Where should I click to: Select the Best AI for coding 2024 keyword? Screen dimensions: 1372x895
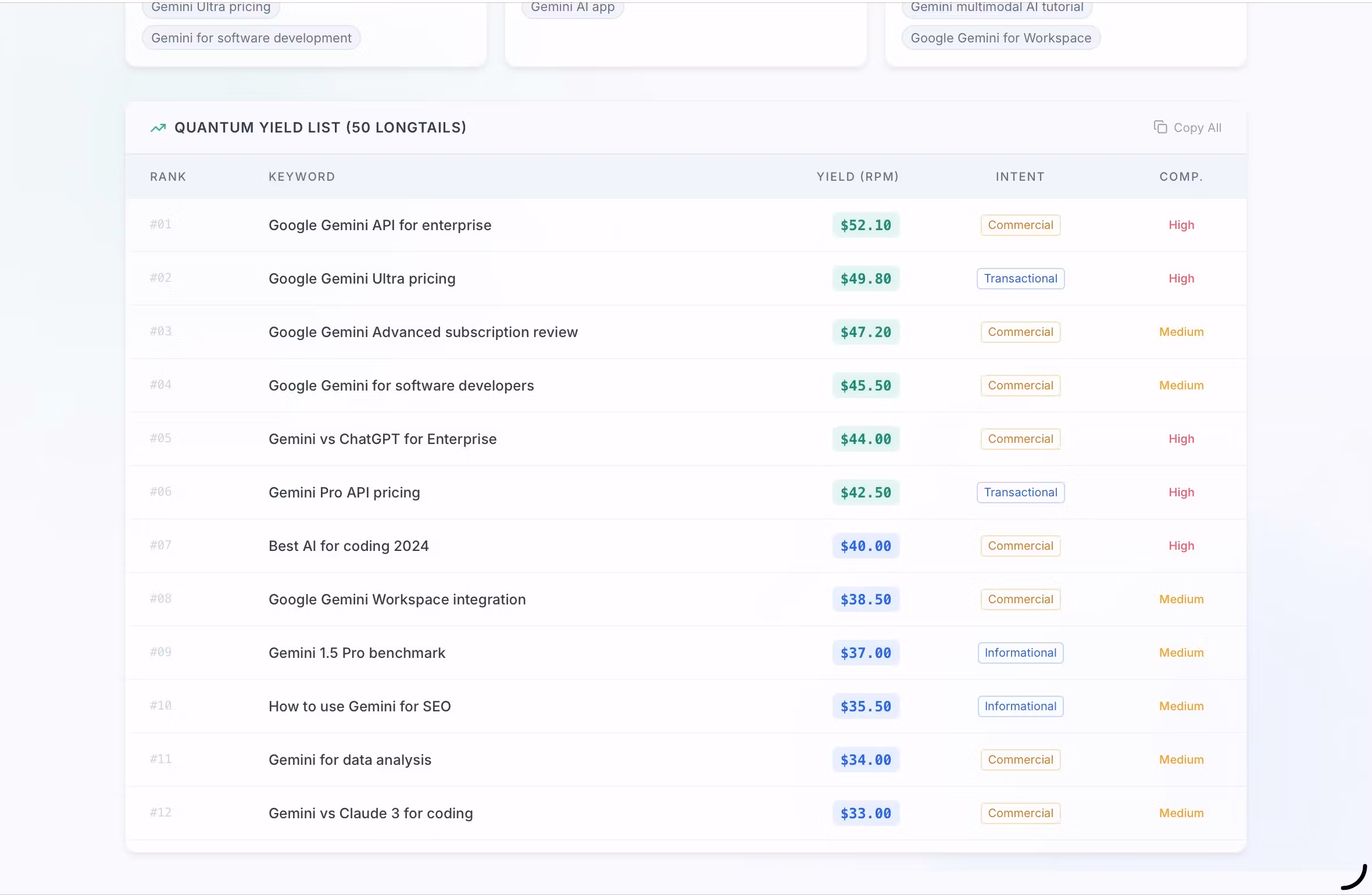point(348,546)
